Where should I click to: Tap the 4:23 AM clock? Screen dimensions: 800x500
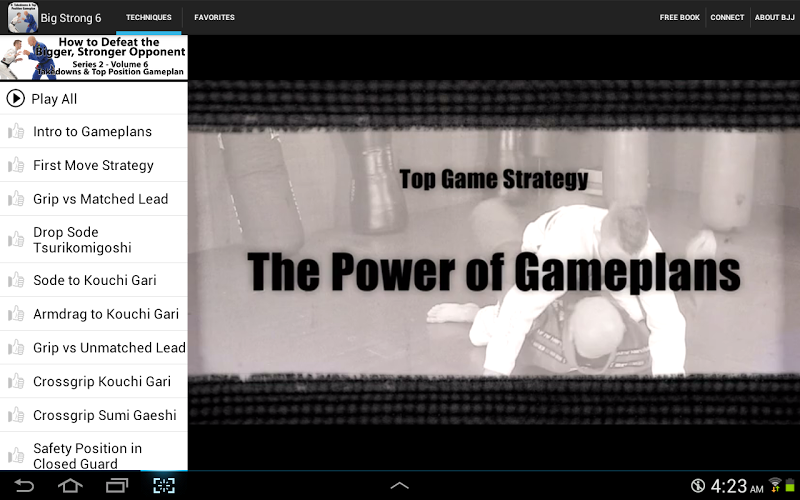737,486
